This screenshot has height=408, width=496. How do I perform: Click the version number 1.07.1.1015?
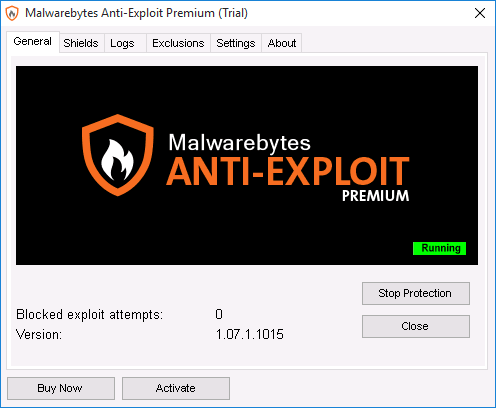tap(250, 334)
